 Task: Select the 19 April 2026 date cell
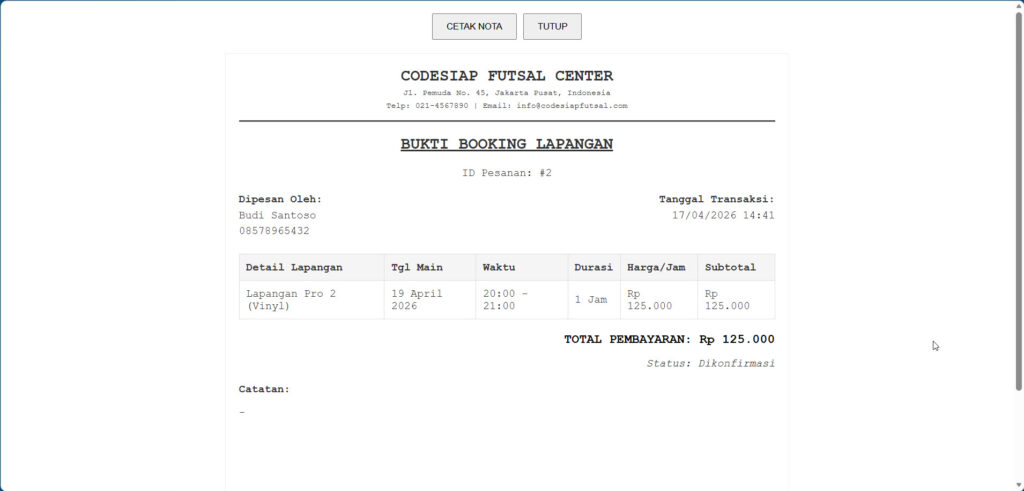coord(416,300)
